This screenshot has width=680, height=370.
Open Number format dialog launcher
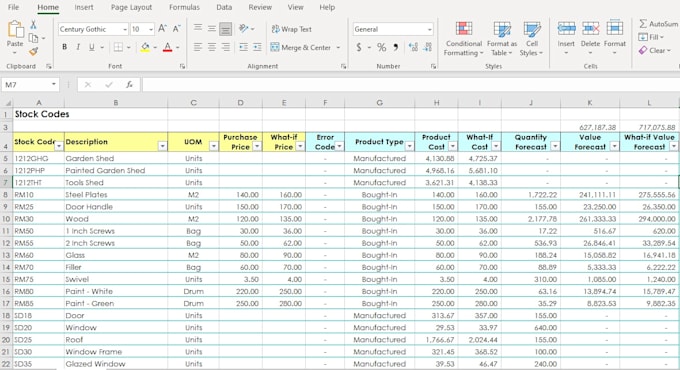pyautogui.click(x=433, y=66)
